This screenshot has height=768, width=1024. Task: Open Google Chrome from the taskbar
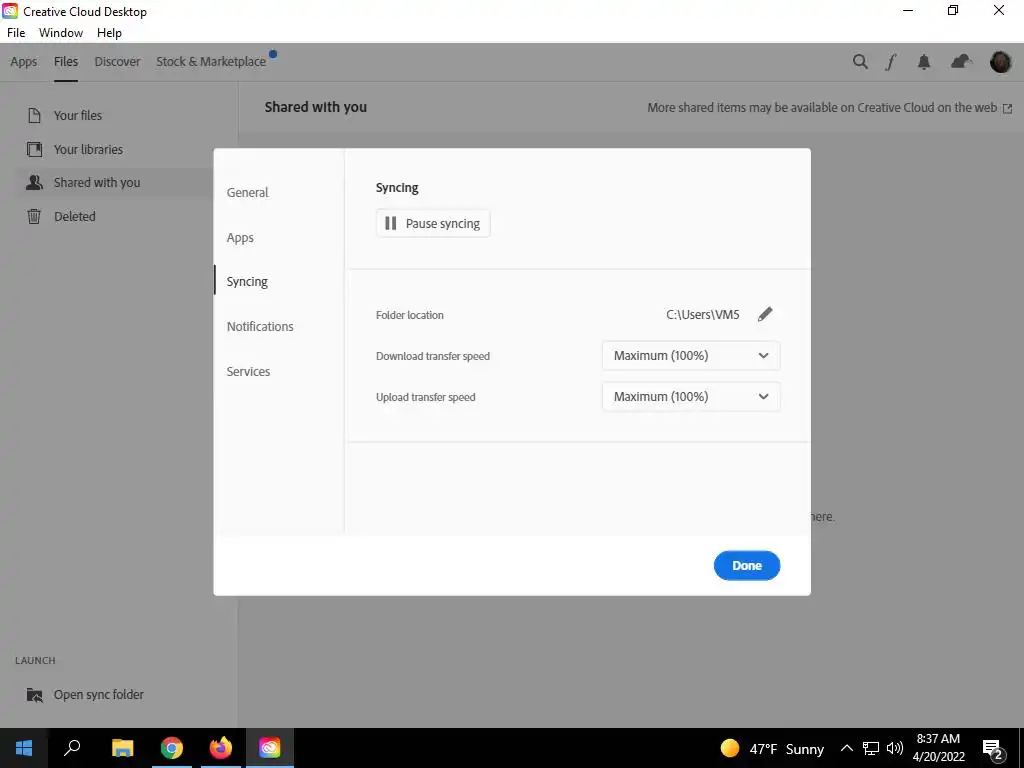172,748
